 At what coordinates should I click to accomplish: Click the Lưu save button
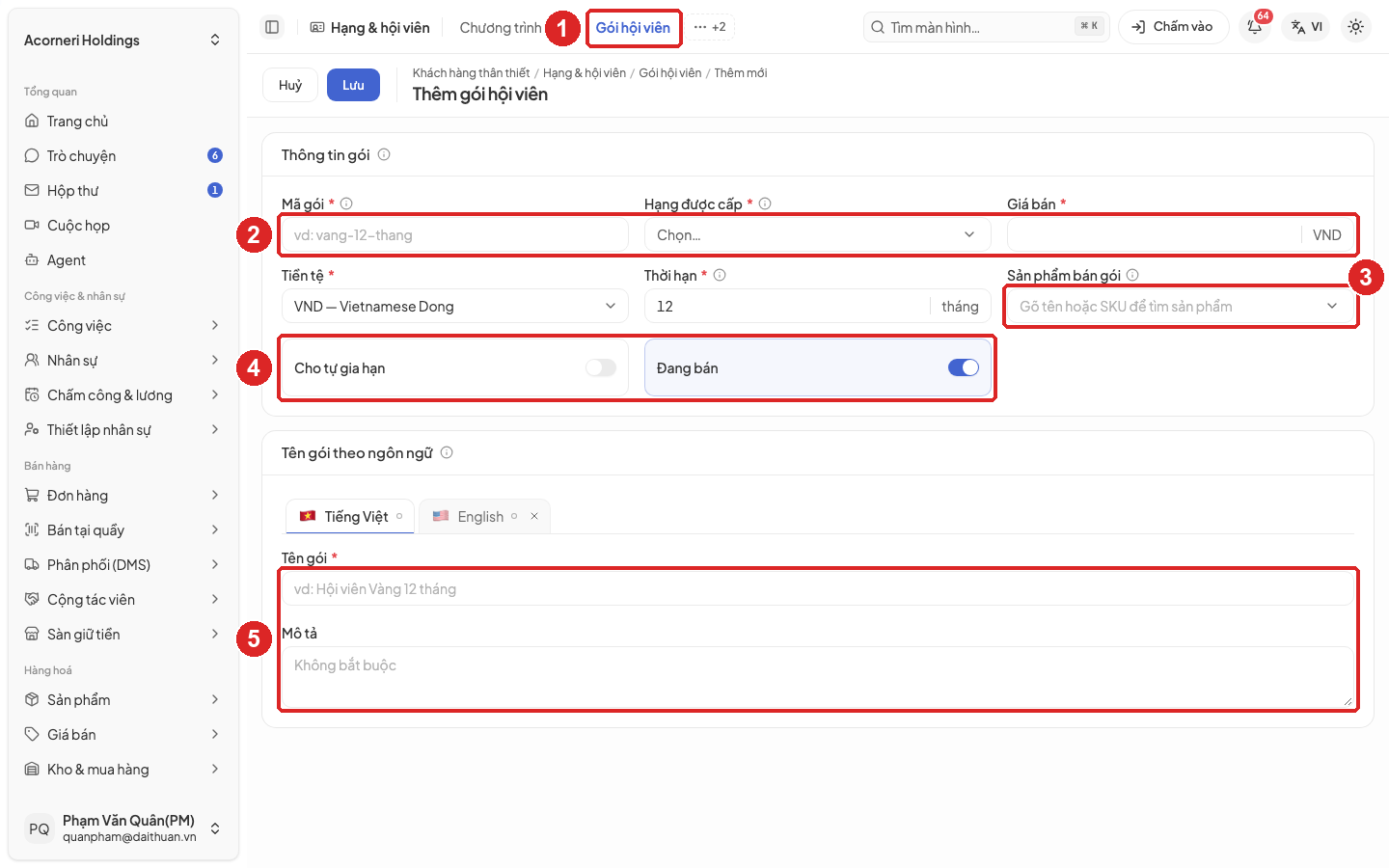point(353,85)
